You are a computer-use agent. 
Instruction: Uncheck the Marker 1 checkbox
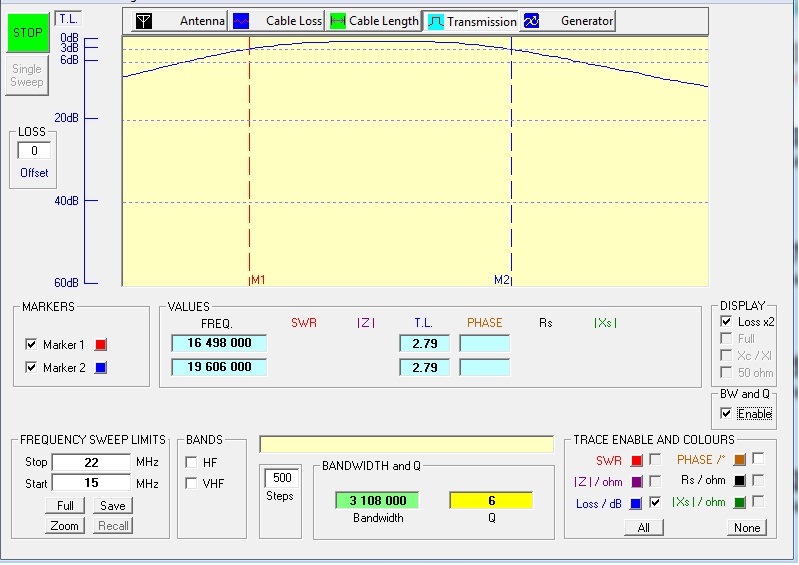click(31, 345)
